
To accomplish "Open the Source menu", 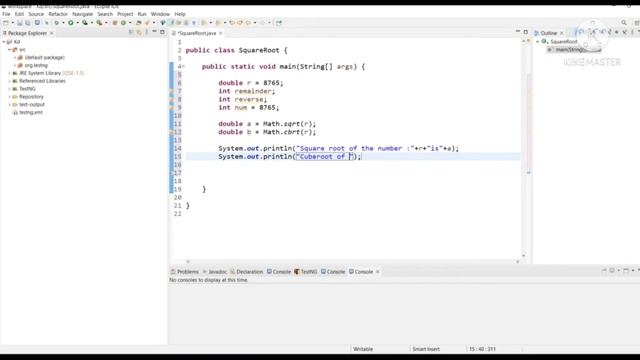I will tap(36, 14).
